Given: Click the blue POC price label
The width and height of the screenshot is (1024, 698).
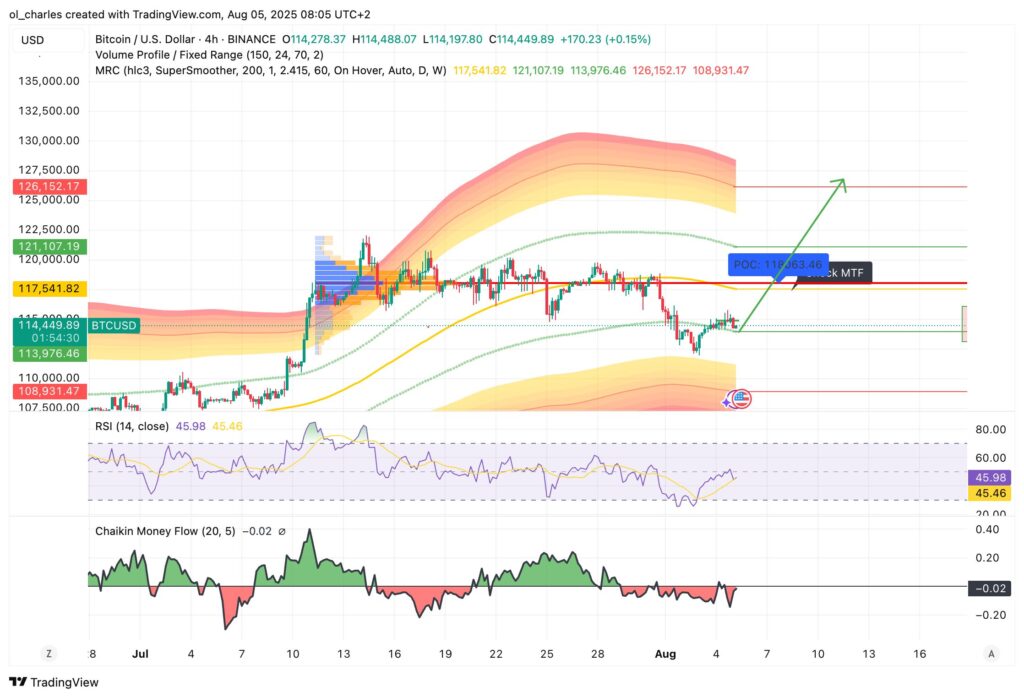Looking at the screenshot, I should (778, 264).
